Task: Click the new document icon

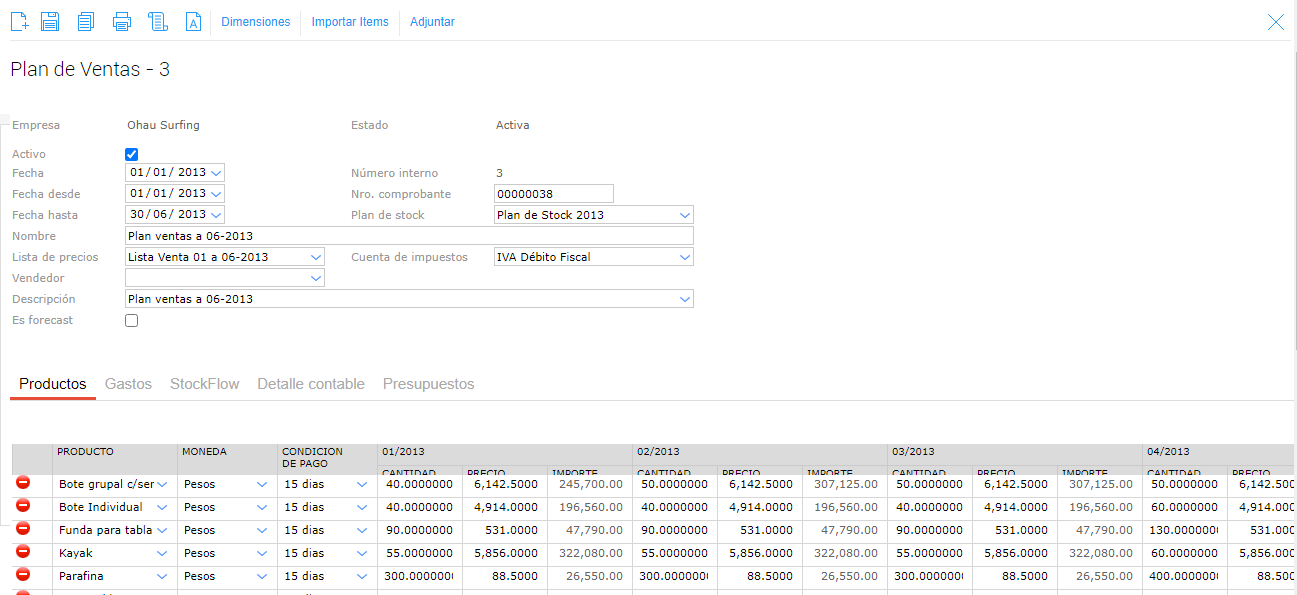Action: click(x=19, y=21)
